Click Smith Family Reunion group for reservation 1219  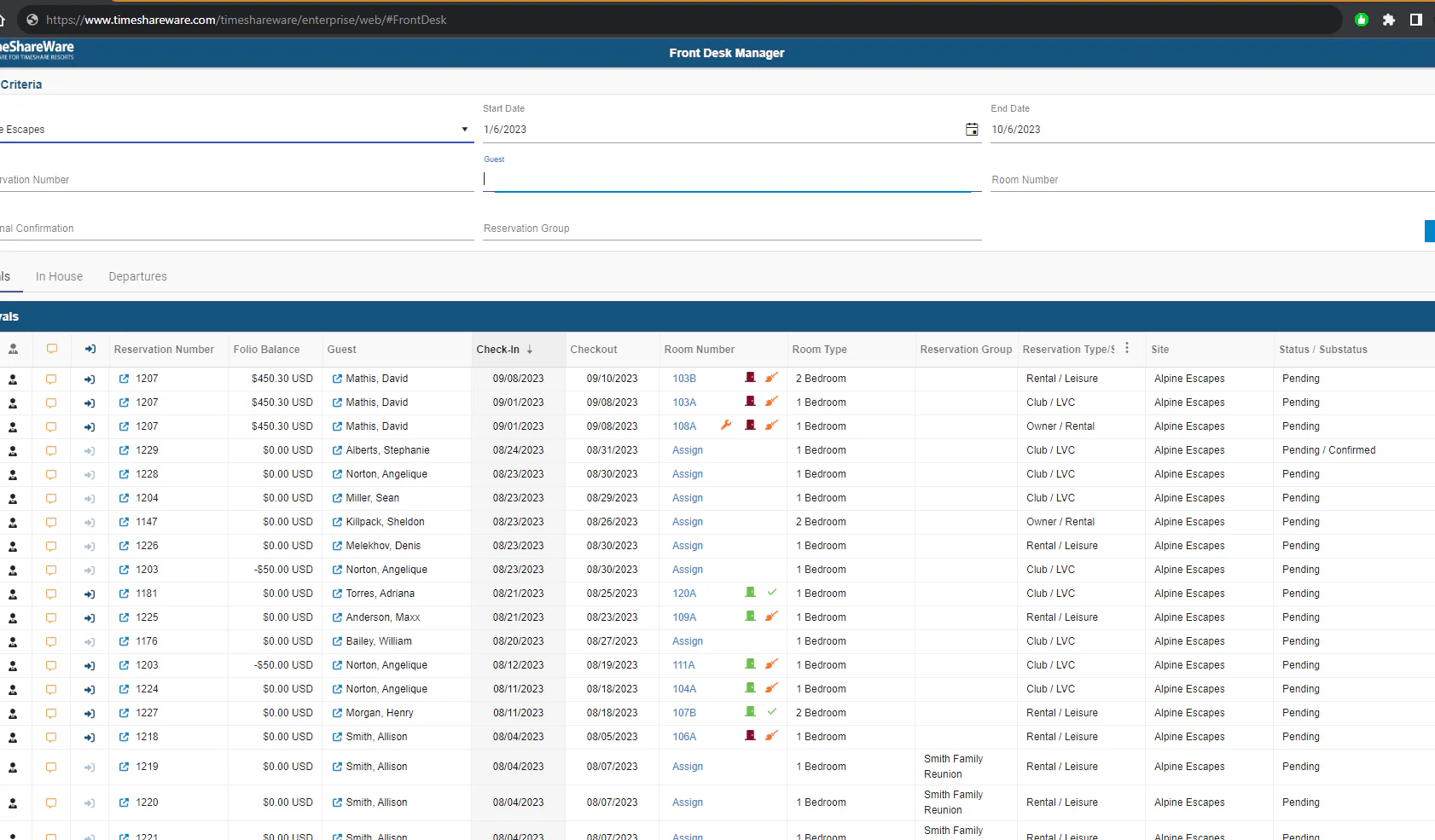click(953, 767)
